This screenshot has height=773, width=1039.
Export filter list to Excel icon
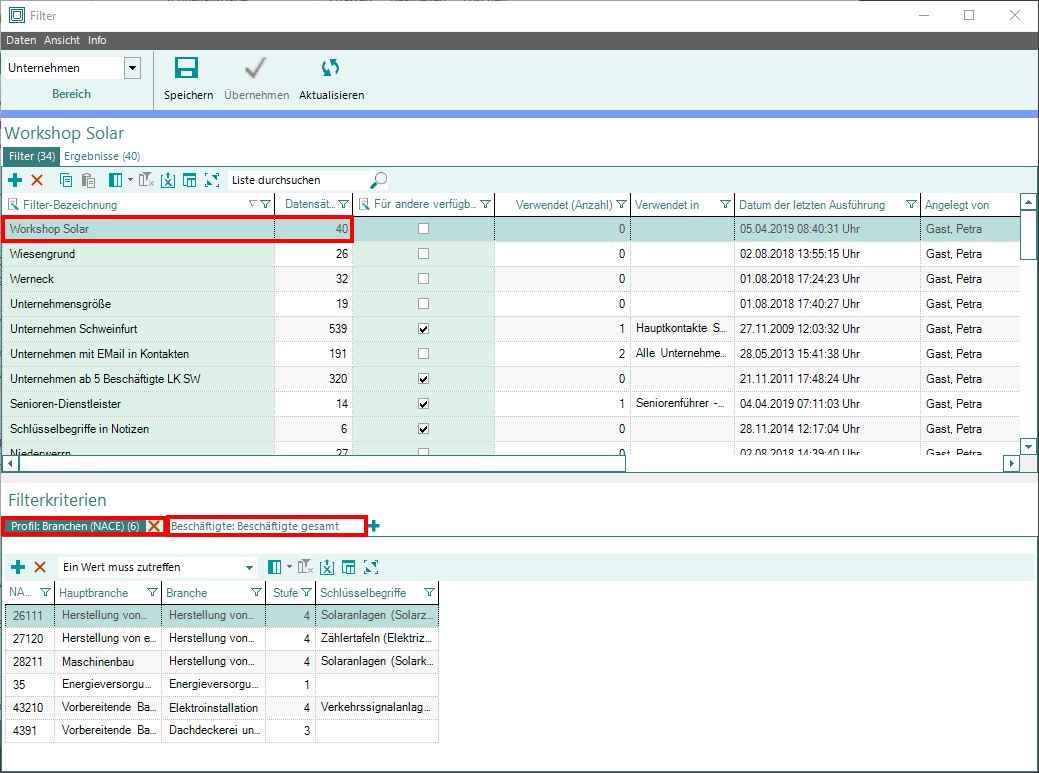point(168,180)
